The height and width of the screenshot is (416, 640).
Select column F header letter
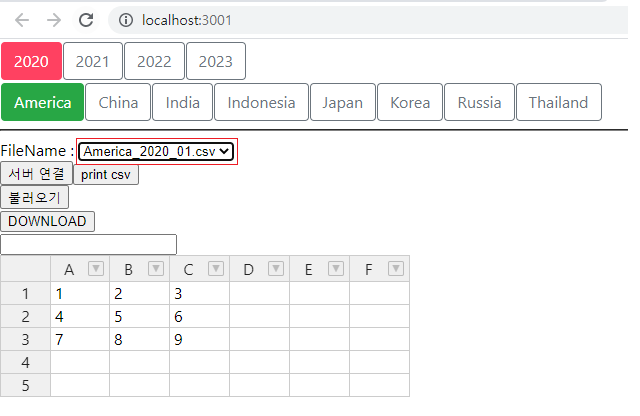pos(368,269)
